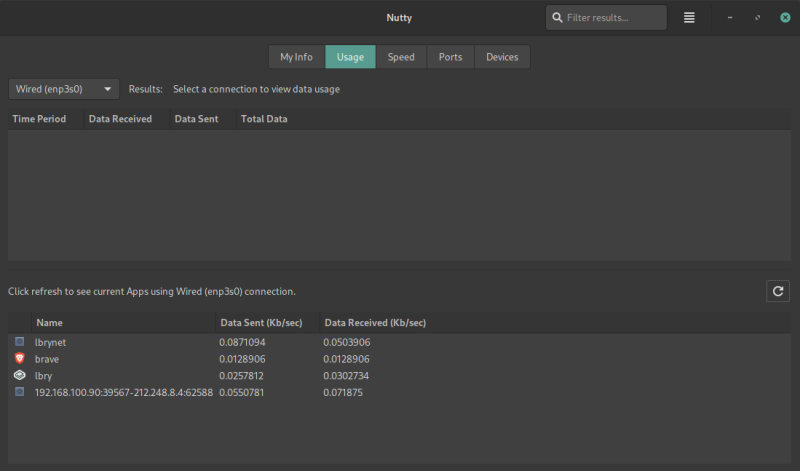Sort by Data Received (Kb/sec) column
This screenshot has height=471, width=800.
(375, 322)
